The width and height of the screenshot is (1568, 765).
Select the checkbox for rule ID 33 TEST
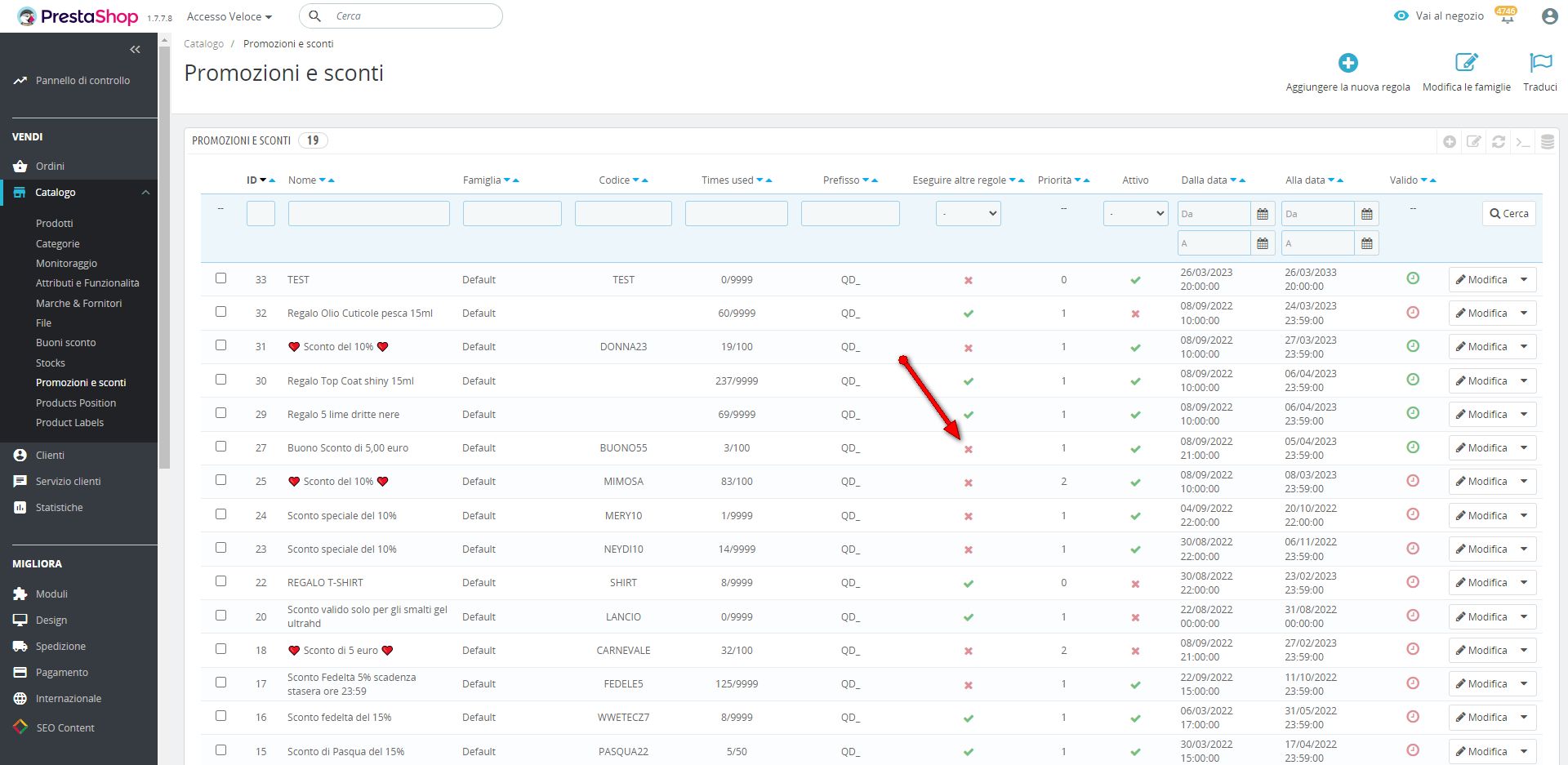pyautogui.click(x=220, y=278)
